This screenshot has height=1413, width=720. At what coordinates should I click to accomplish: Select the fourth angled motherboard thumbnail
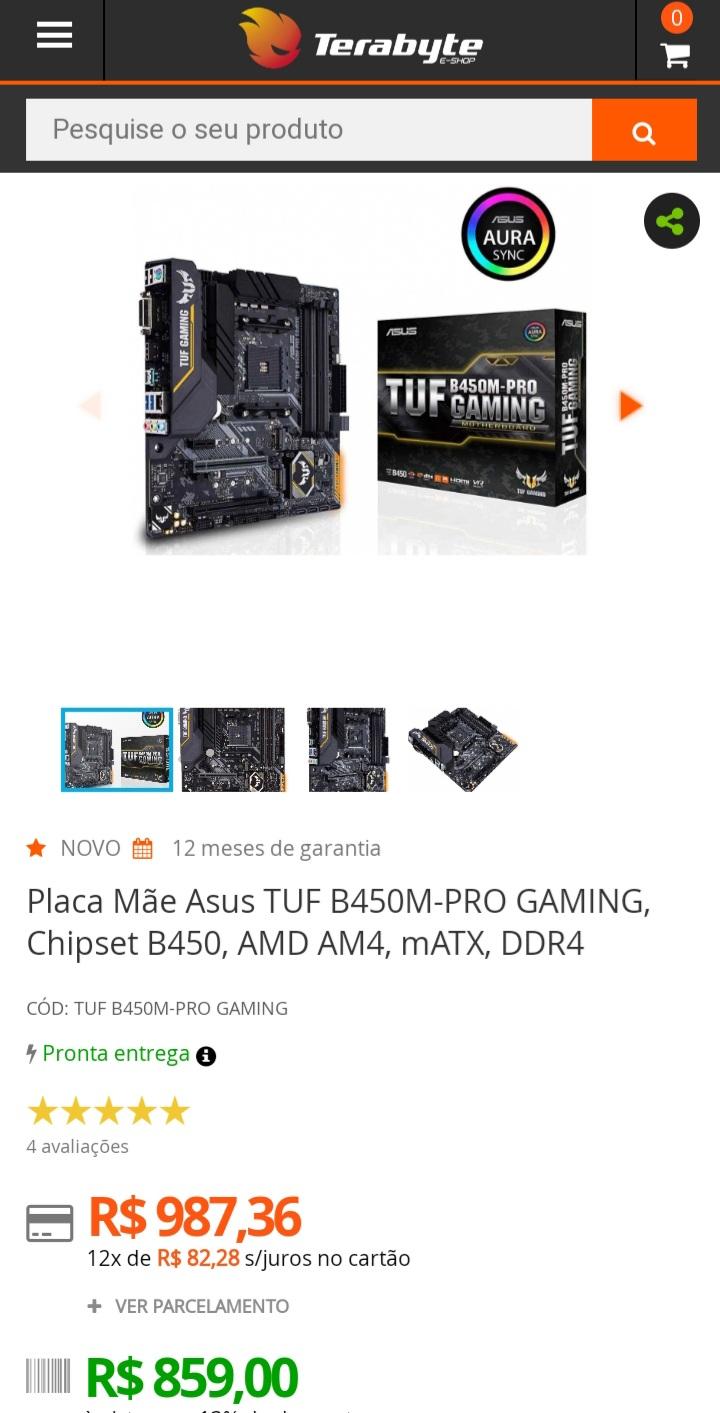coord(462,750)
